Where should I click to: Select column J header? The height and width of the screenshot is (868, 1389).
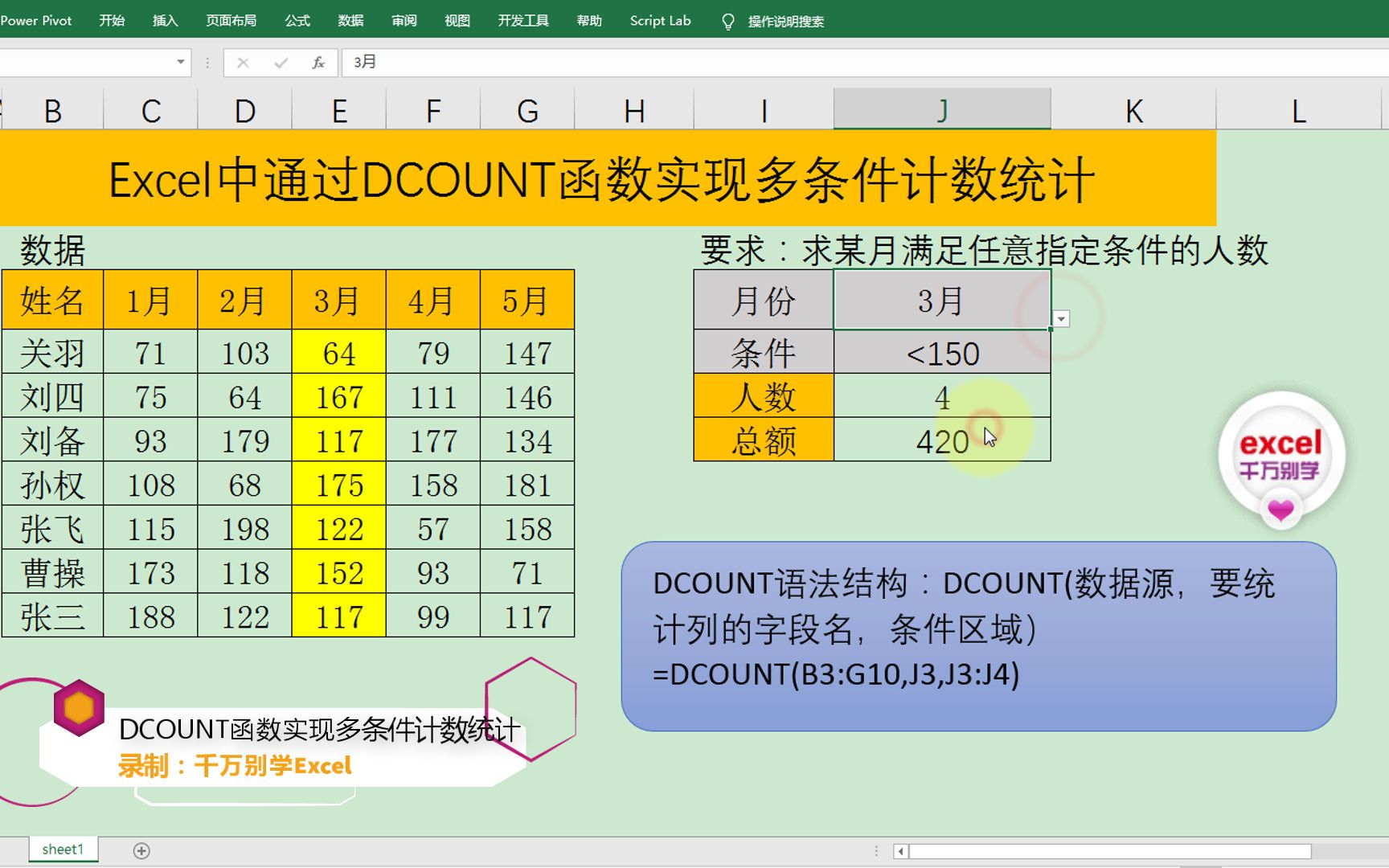[942, 110]
